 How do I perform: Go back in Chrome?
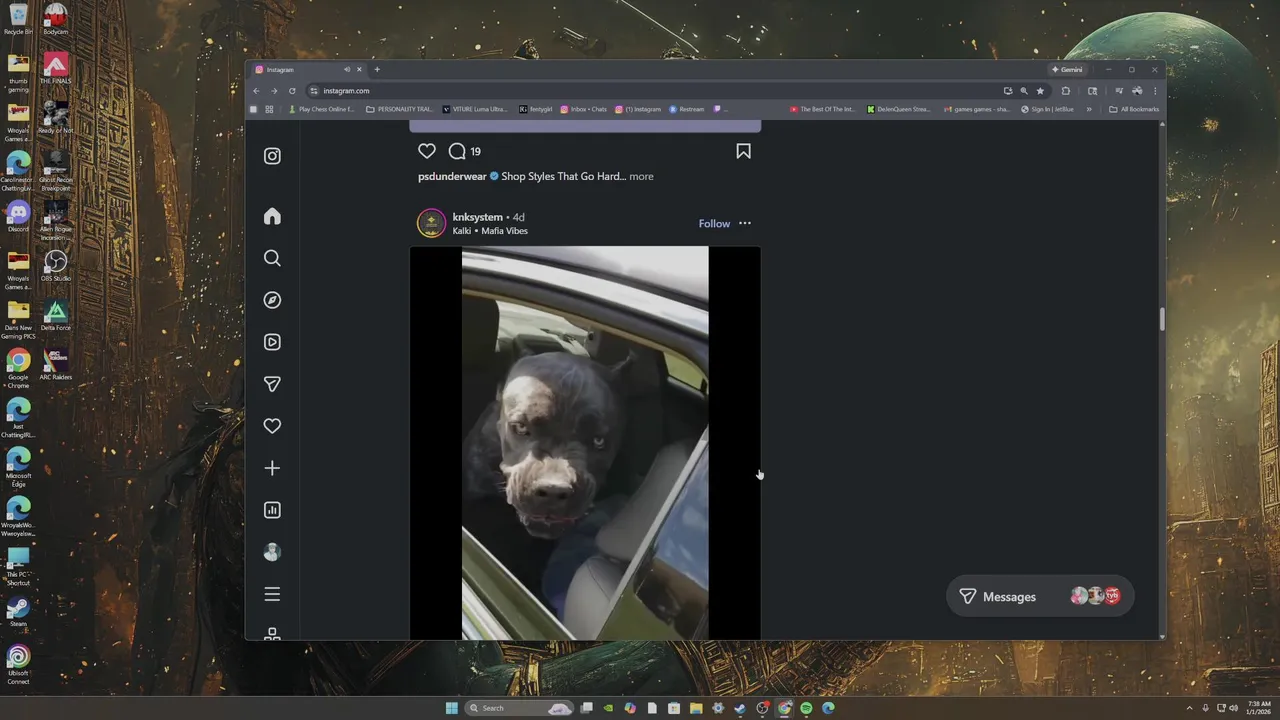[256, 91]
